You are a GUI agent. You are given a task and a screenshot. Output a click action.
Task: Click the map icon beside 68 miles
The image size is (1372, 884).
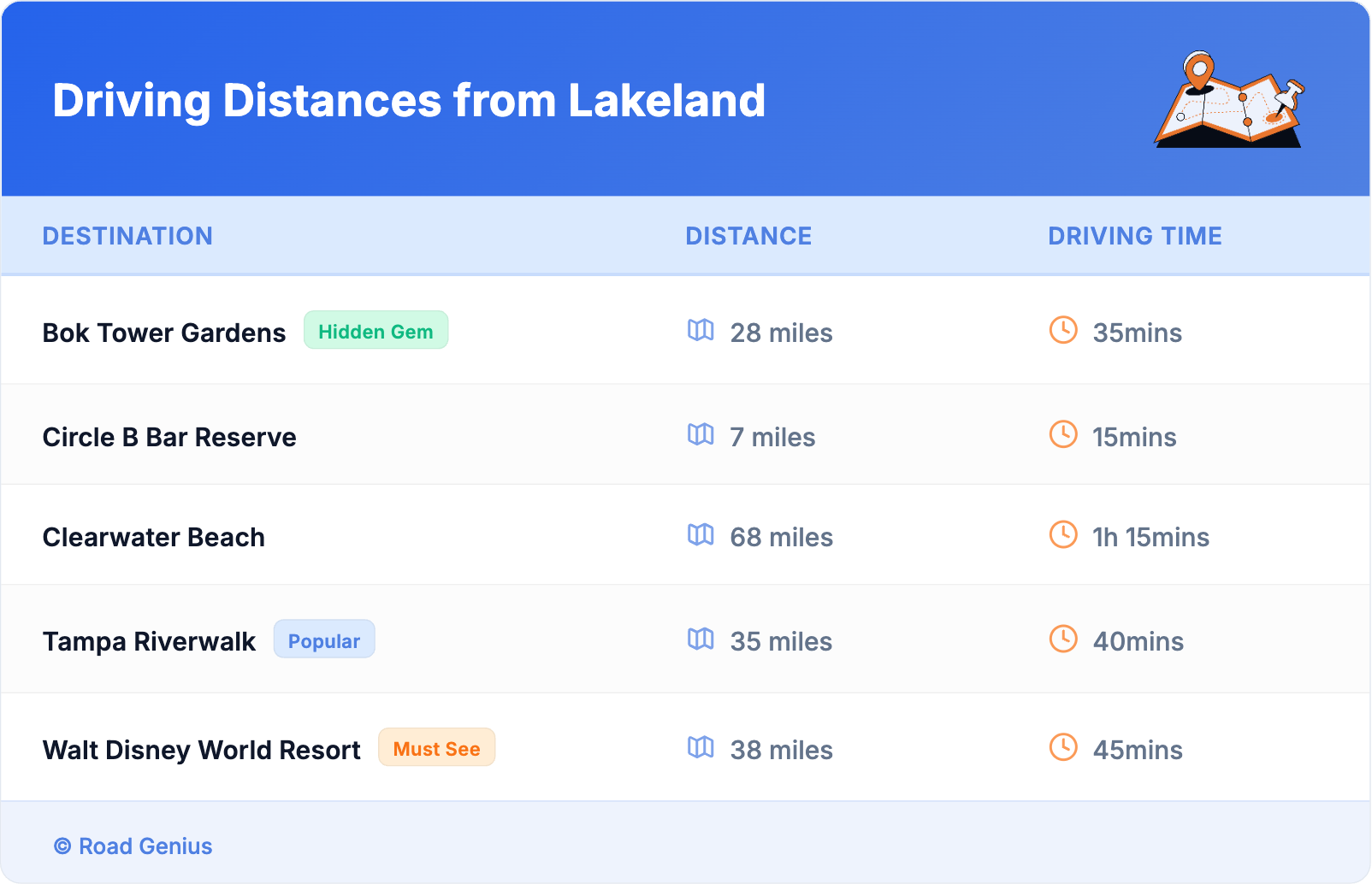point(701,535)
